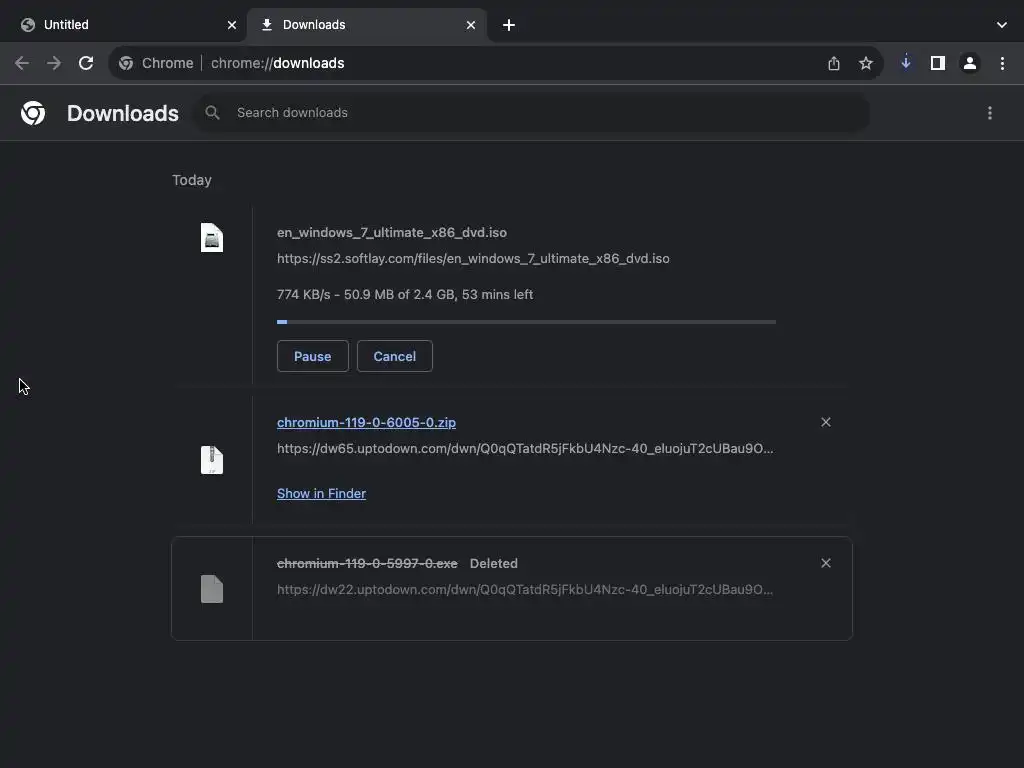The width and height of the screenshot is (1024, 768).
Task: Open the Downloads page more actions menu
Action: (x=990, y=113)
